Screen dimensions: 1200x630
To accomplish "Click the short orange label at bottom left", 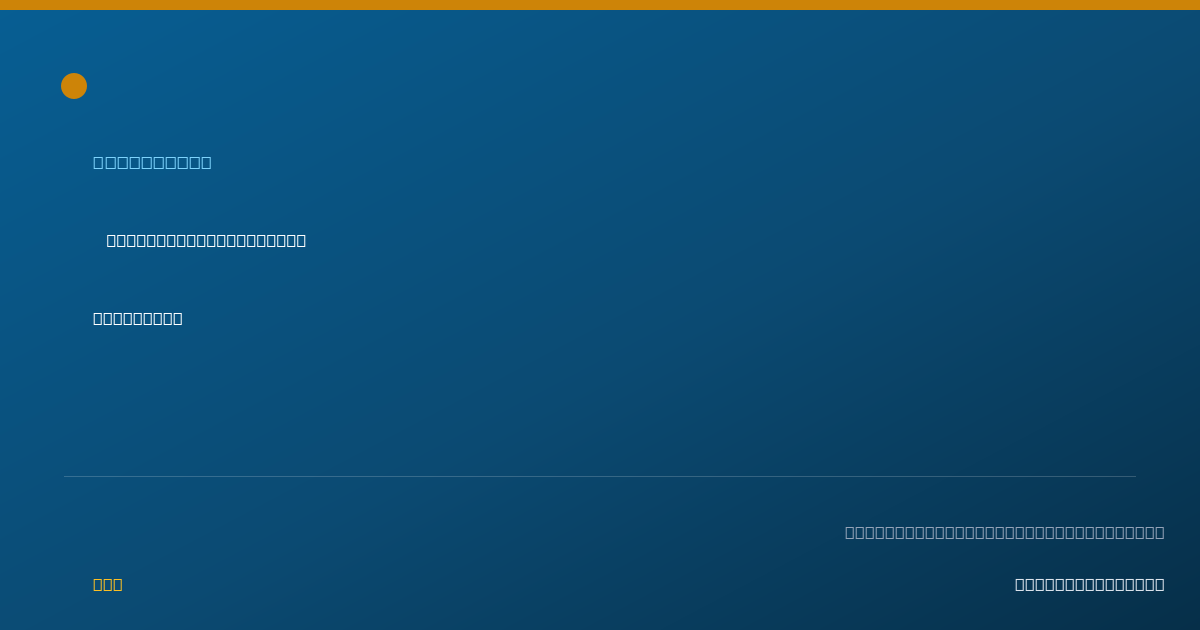I will click(x=108, y=584).
